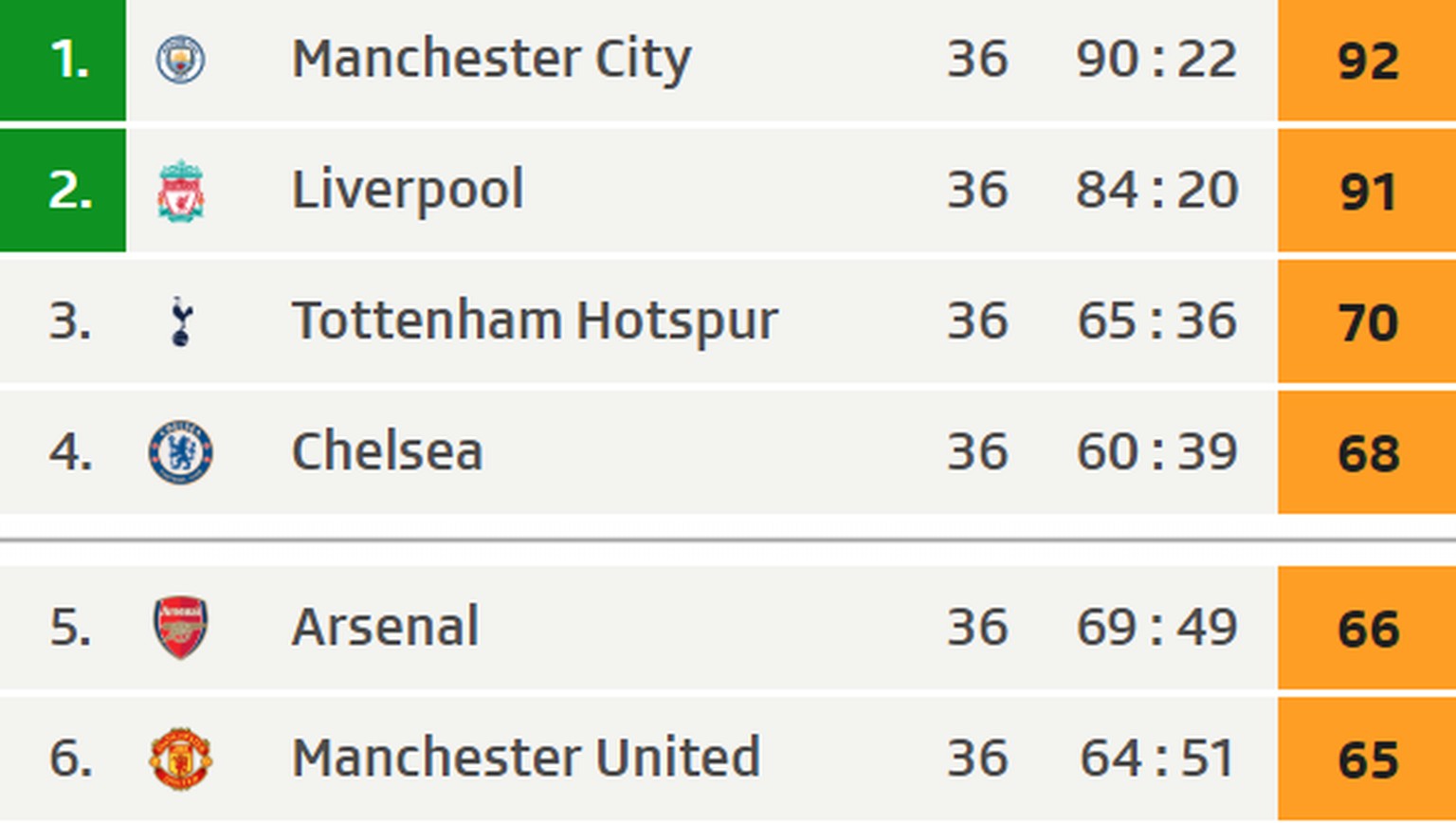The width and height of the screenshot is (1456, 823).
Task: Select the green 1. position cell
Action: coord(63,60)
